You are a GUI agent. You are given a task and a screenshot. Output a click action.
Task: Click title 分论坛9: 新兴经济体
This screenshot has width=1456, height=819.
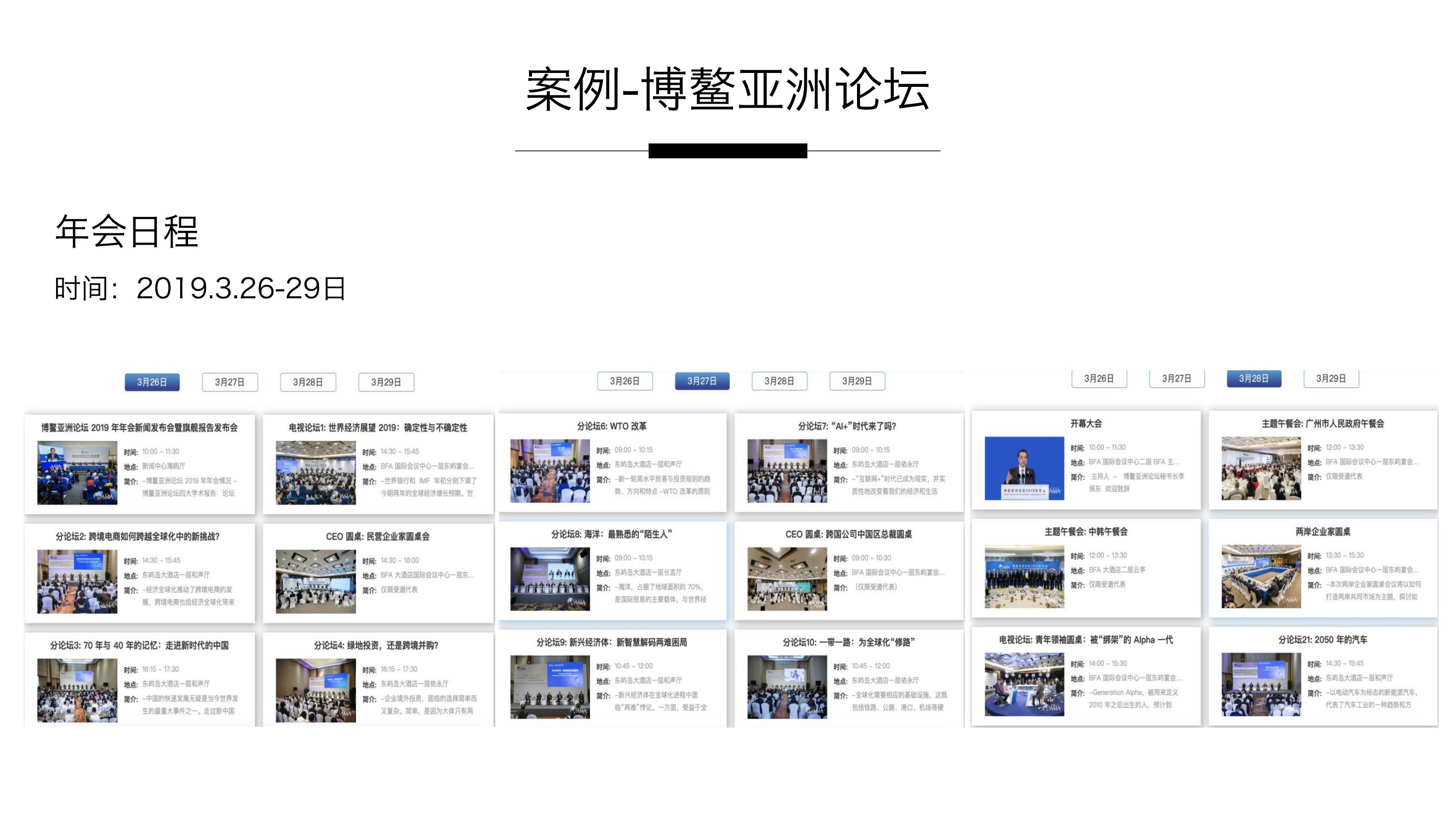(611, 642)
